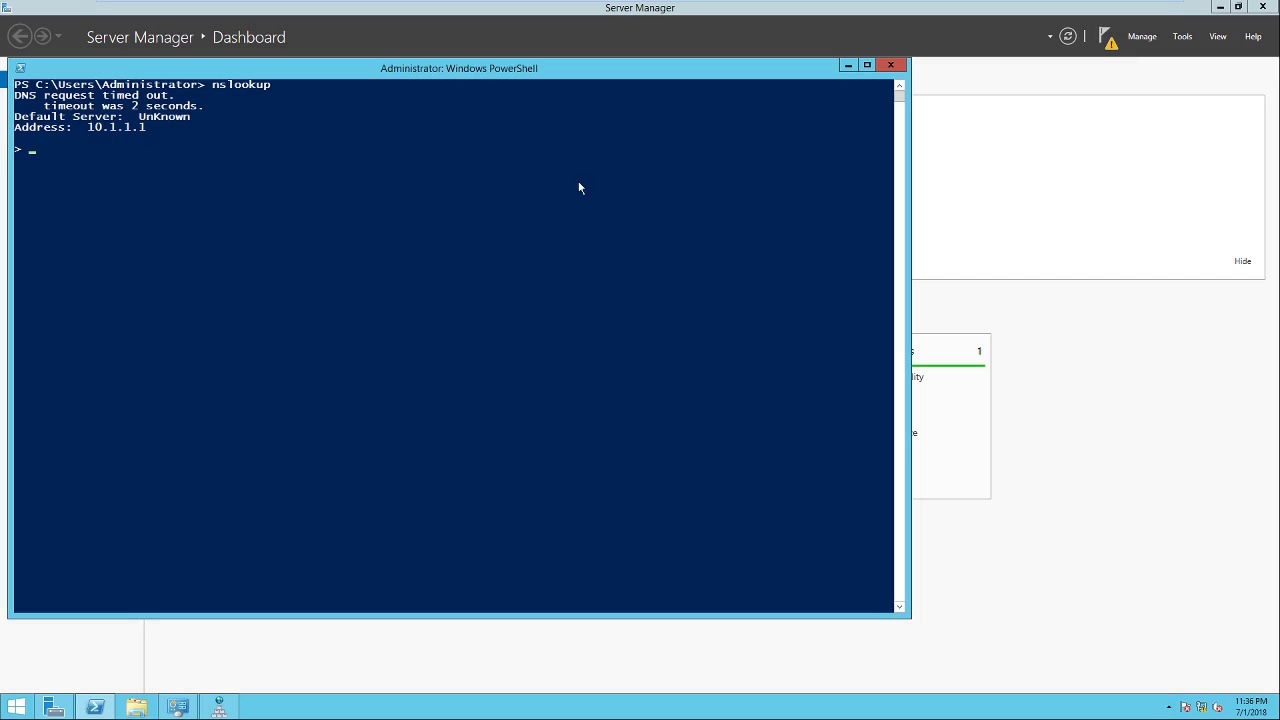Image resolution: width=1280 pixels, height=720 pixels.
Task: Switch to PowerShell taskbar icon
Action: click(x=95, y=707)
